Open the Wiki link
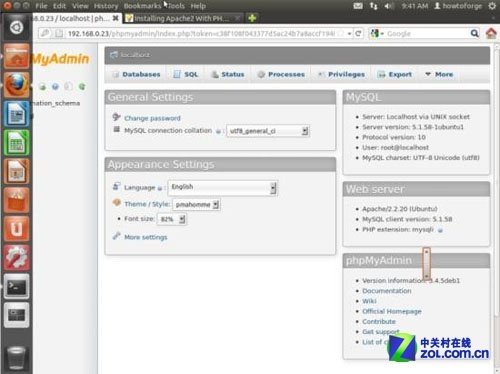 [x=369, y=301]
